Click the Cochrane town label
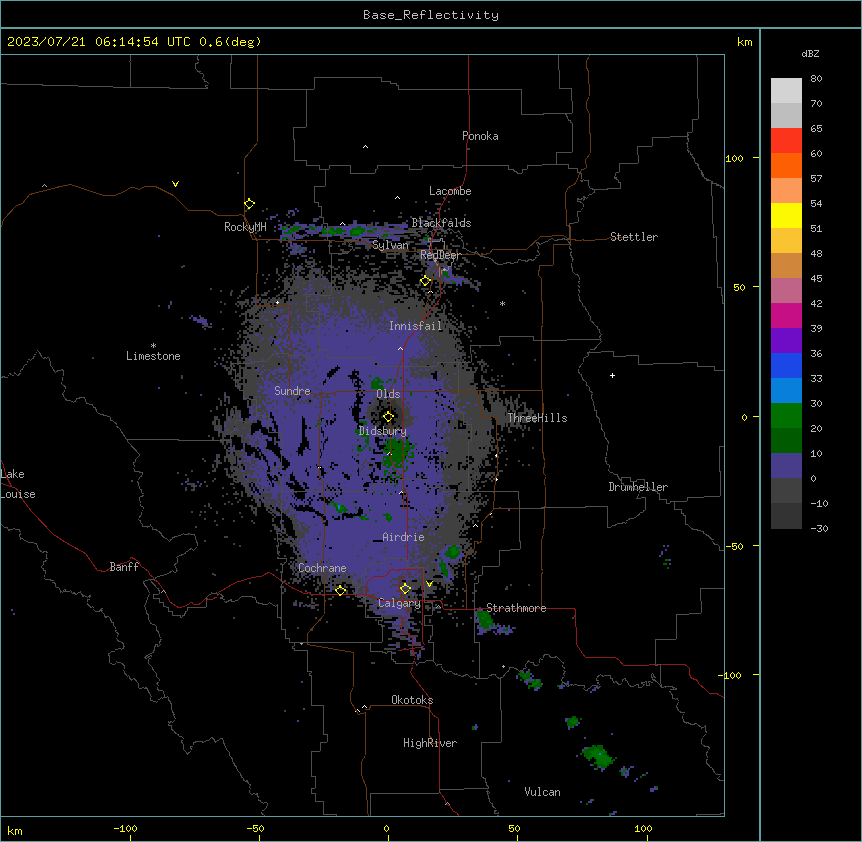This screenshot has width=862, height=842. point(322,568)
